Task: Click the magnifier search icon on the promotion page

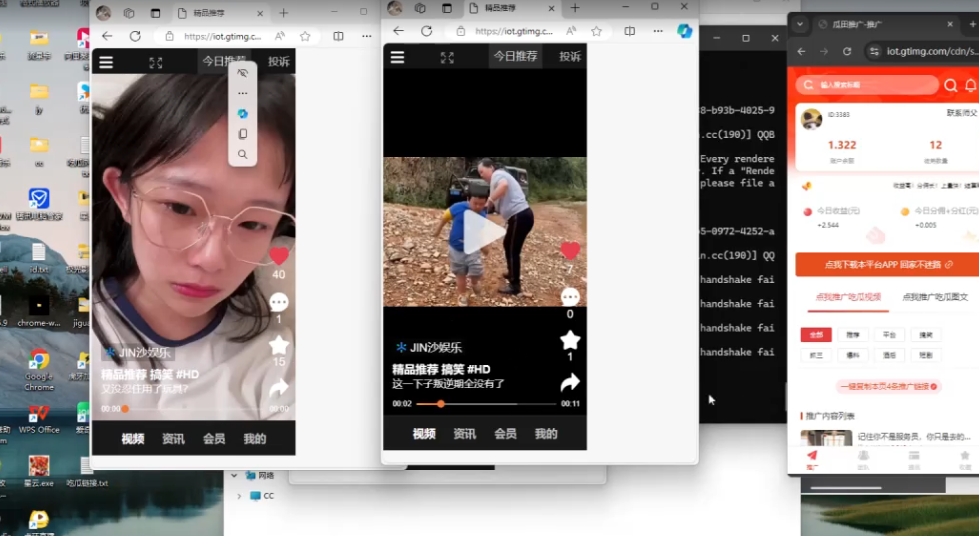Action: [x=950, y=86]
